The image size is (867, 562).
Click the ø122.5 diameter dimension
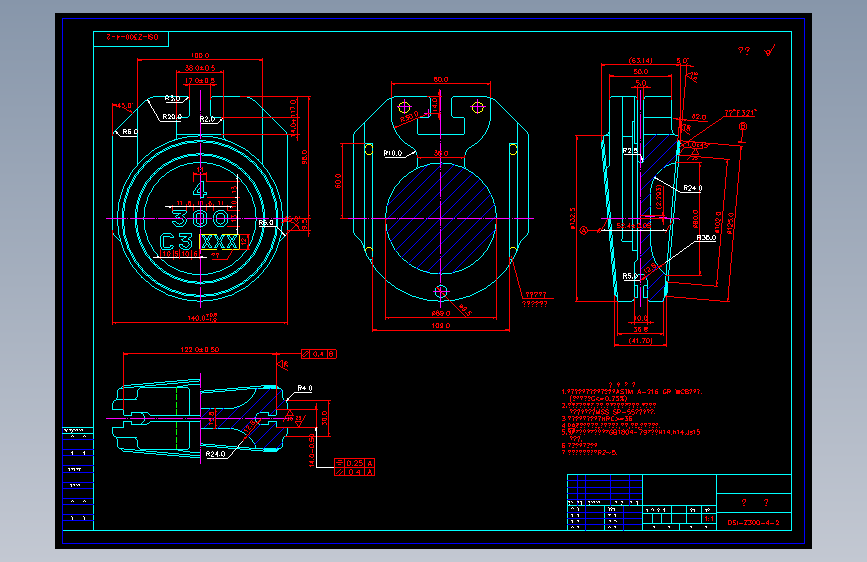click(572, 218)
